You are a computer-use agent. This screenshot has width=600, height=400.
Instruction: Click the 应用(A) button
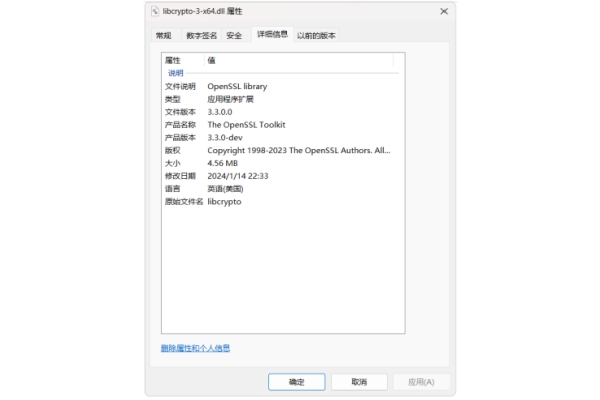(x=421, y=382)
